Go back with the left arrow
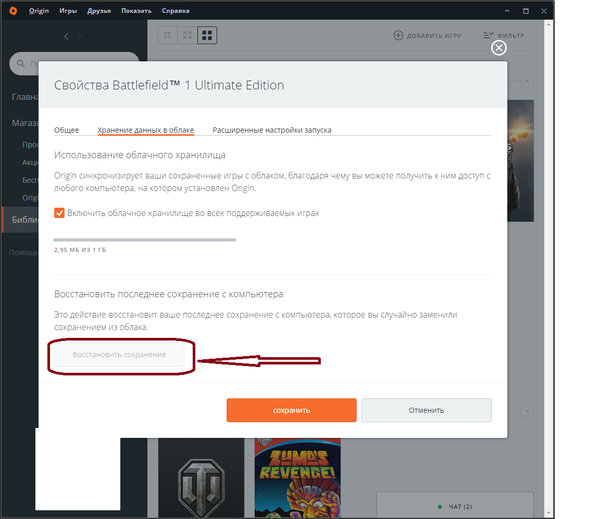 click(x=66, y=36)
